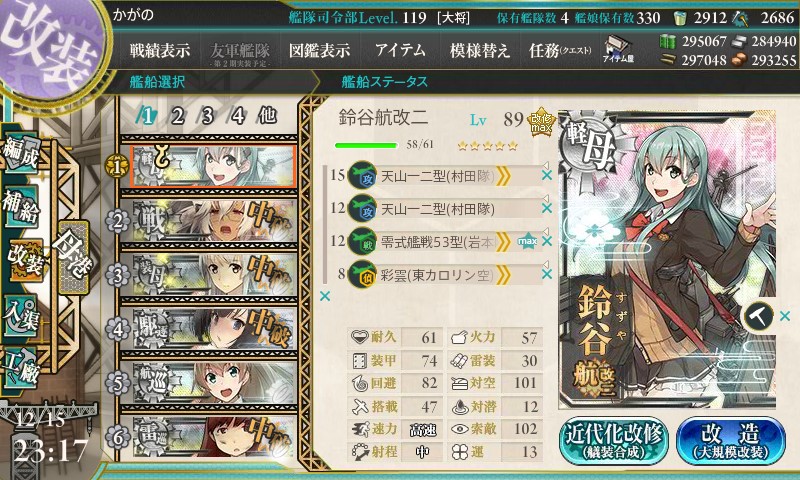
Task: Open the アイテム屋 item shop icon
Action: [x=617, y=49]
